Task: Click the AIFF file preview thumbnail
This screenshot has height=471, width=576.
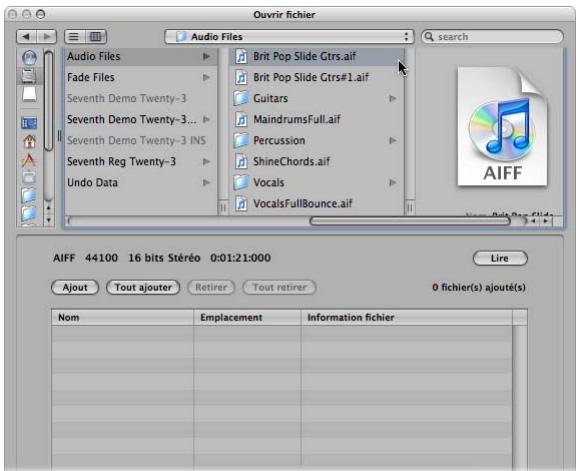Action: pyautogui.click(x=502, y=126)
